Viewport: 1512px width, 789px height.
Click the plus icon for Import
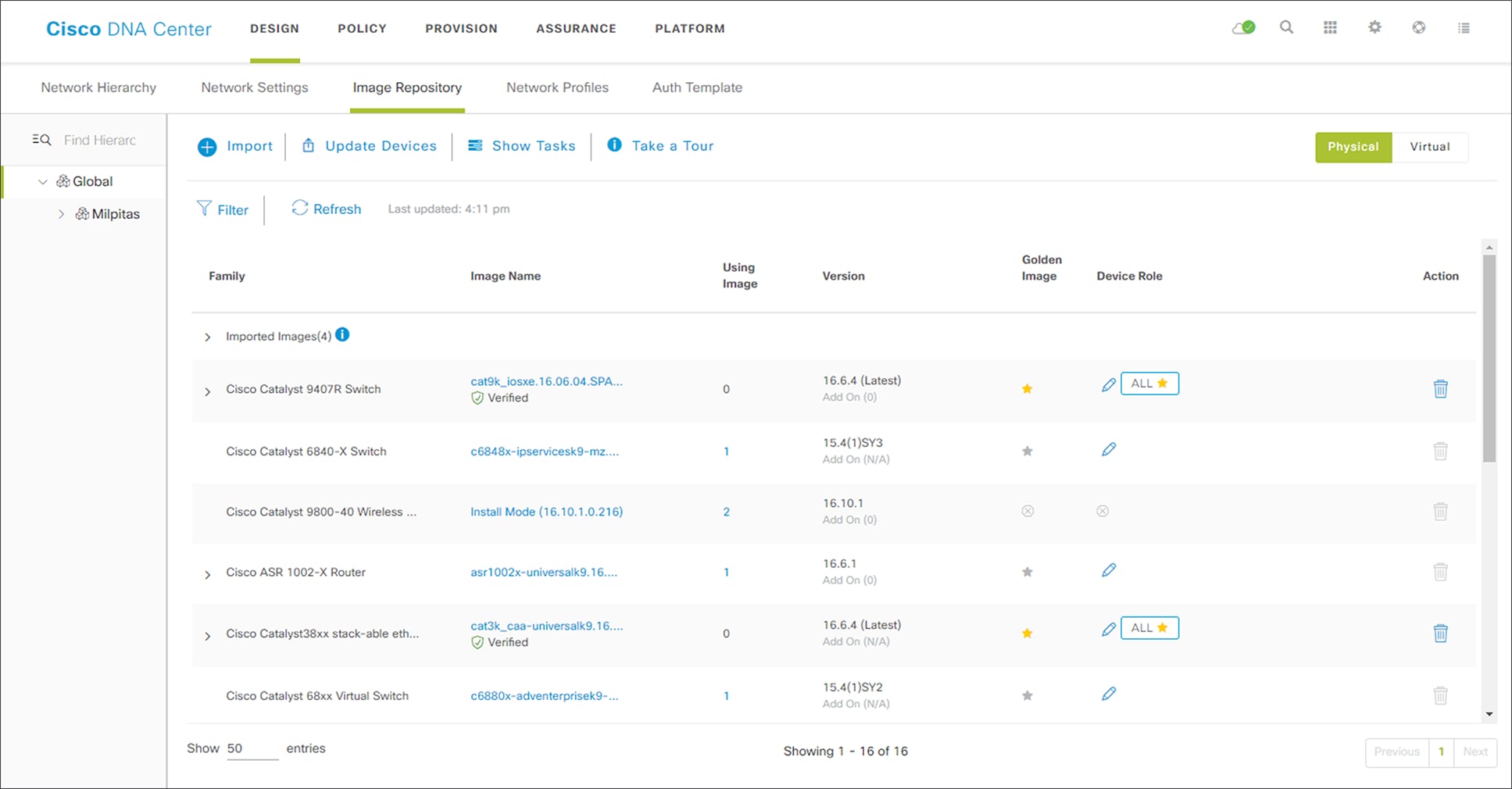207,147
